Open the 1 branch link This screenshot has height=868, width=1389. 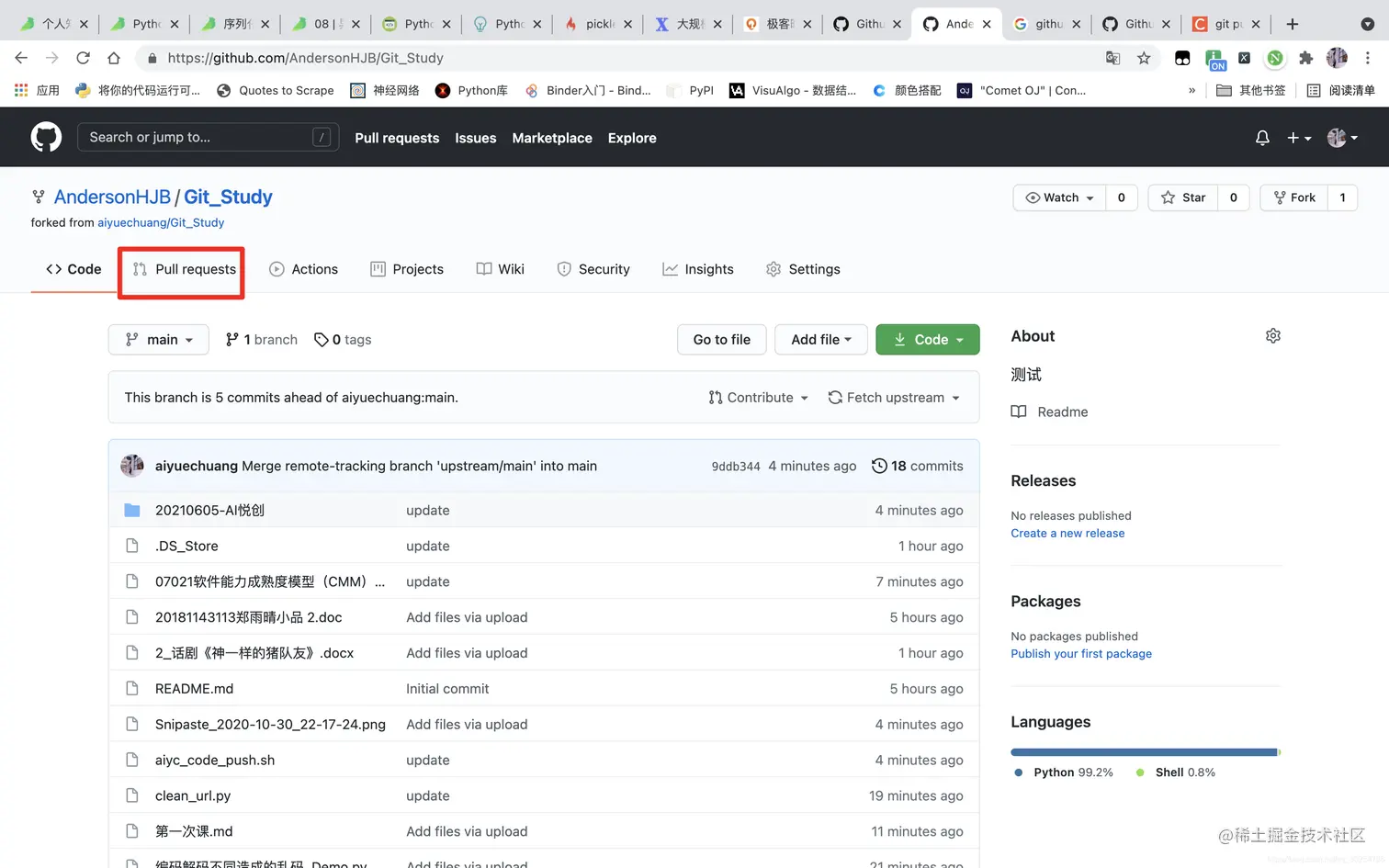click(x=262, y=340)
